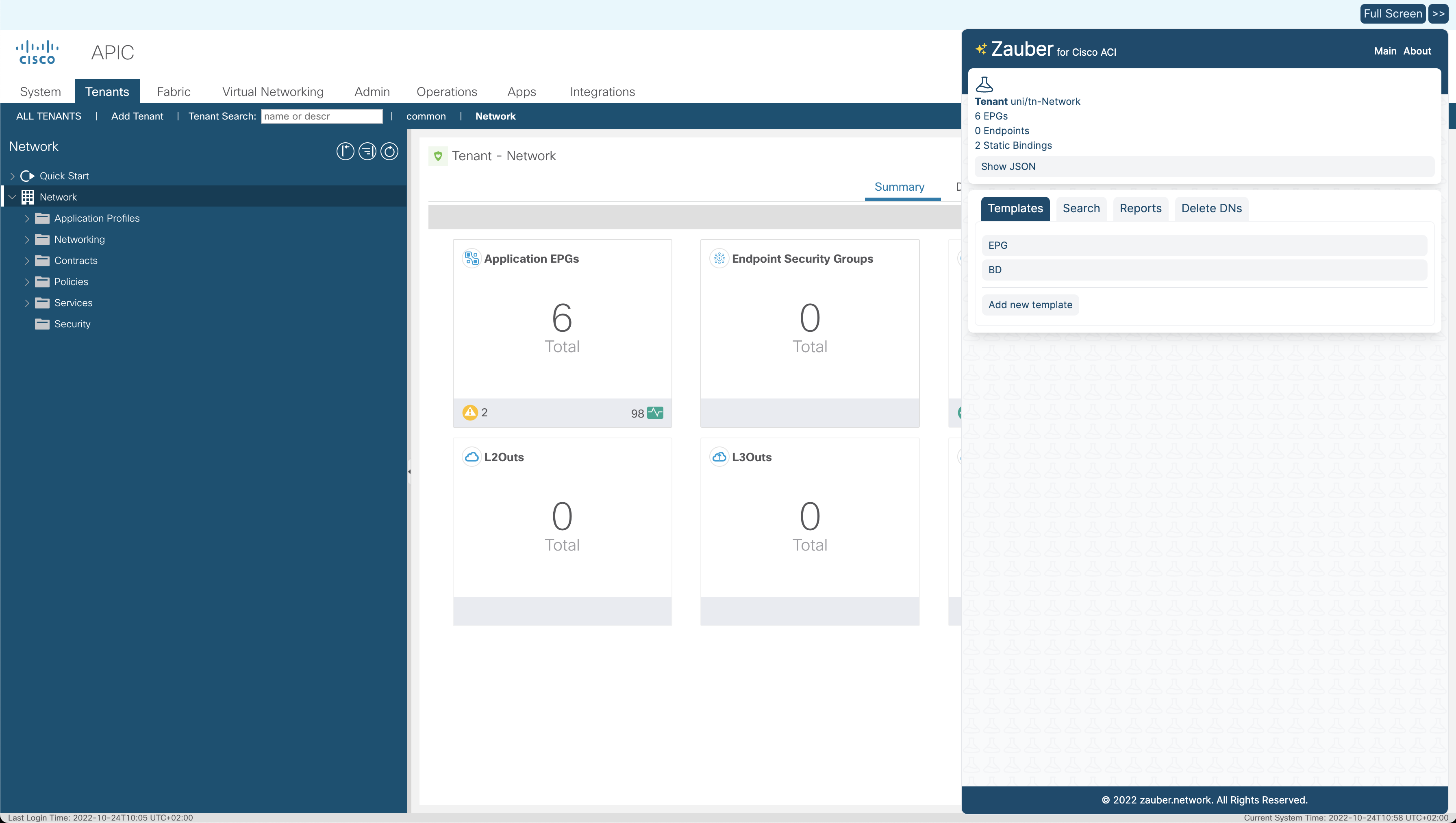The height and width of the screenshot is (823, 1456).
Task: Click the Zauber flask icon above Tenant
Action: pyautogui.click(x=984, y=84)
